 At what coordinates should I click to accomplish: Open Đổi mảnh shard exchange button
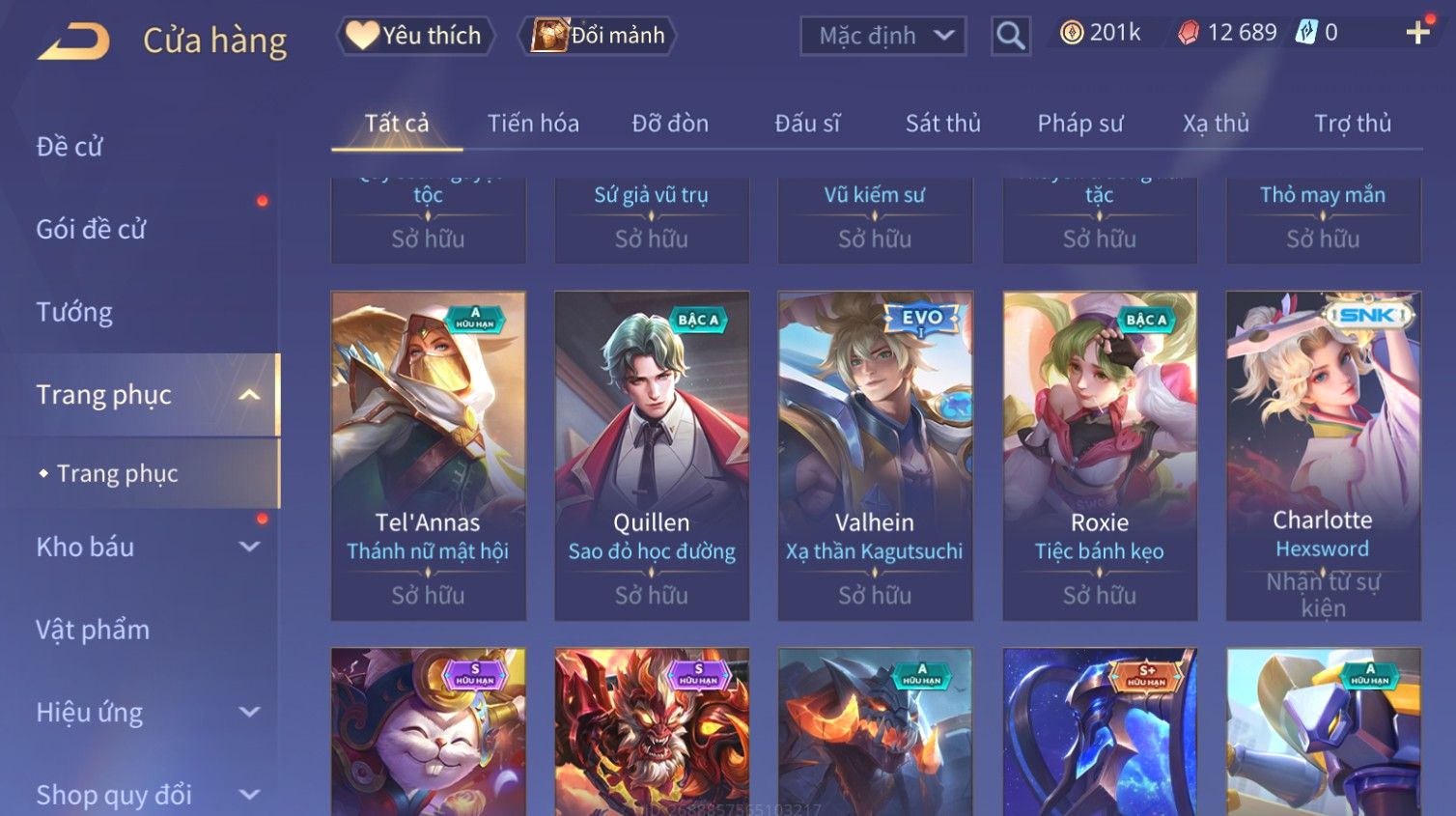[598, 36]
